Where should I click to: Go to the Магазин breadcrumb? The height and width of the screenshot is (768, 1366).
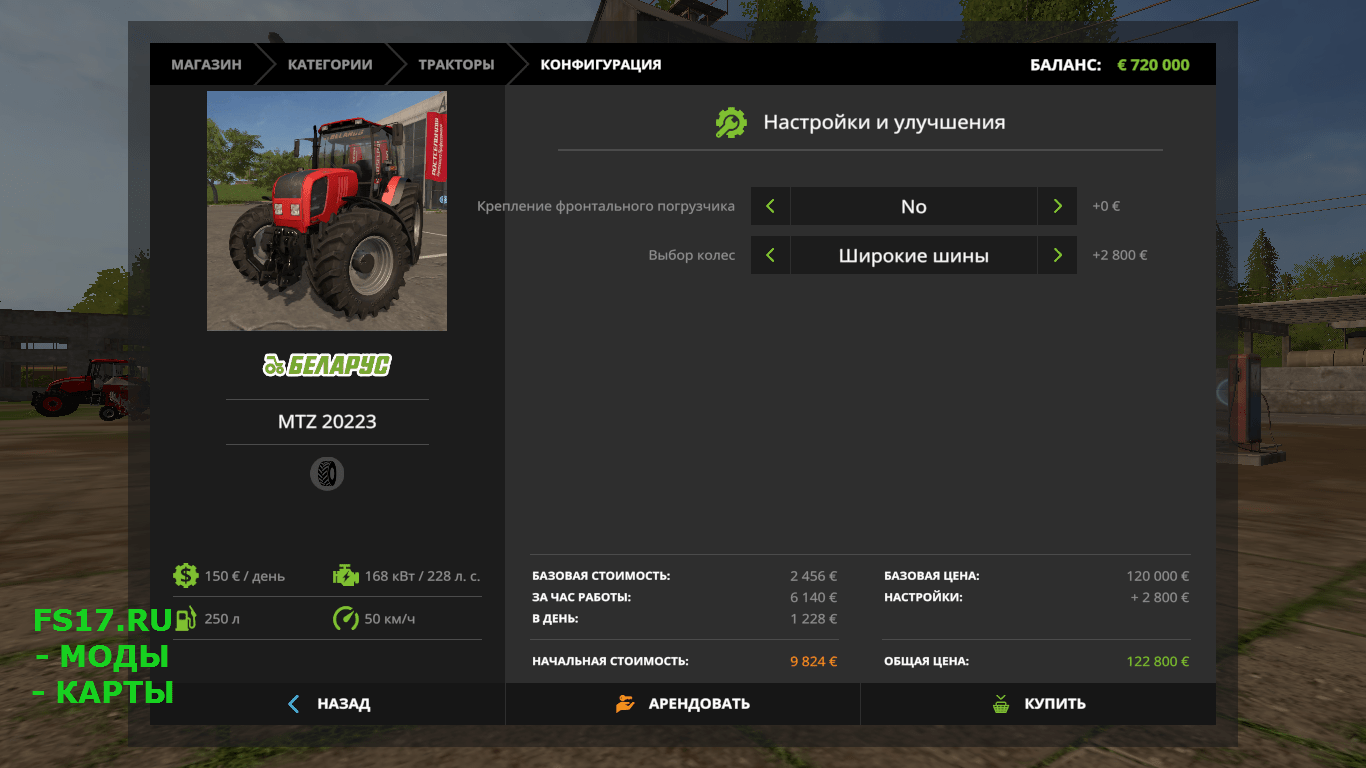[x=206, y=64]
